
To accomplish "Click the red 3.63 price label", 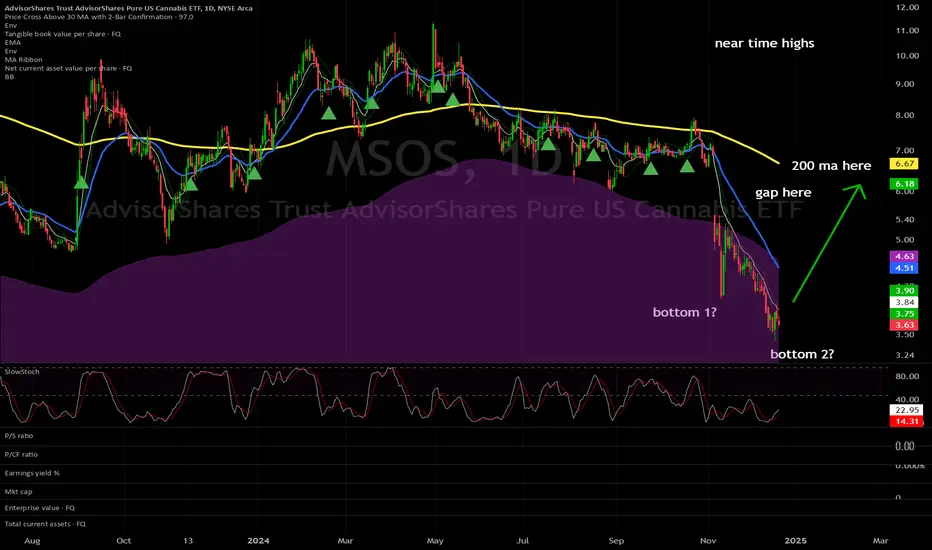I will (x=904, y=325).
